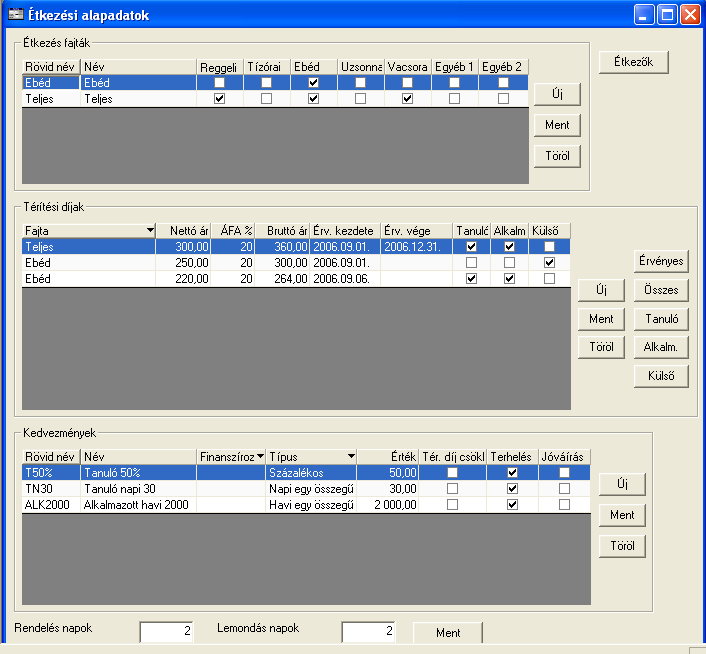706x654 pixels.
Task: Maximize the Étkezési alapadatok window
Action: click(667, 15)
